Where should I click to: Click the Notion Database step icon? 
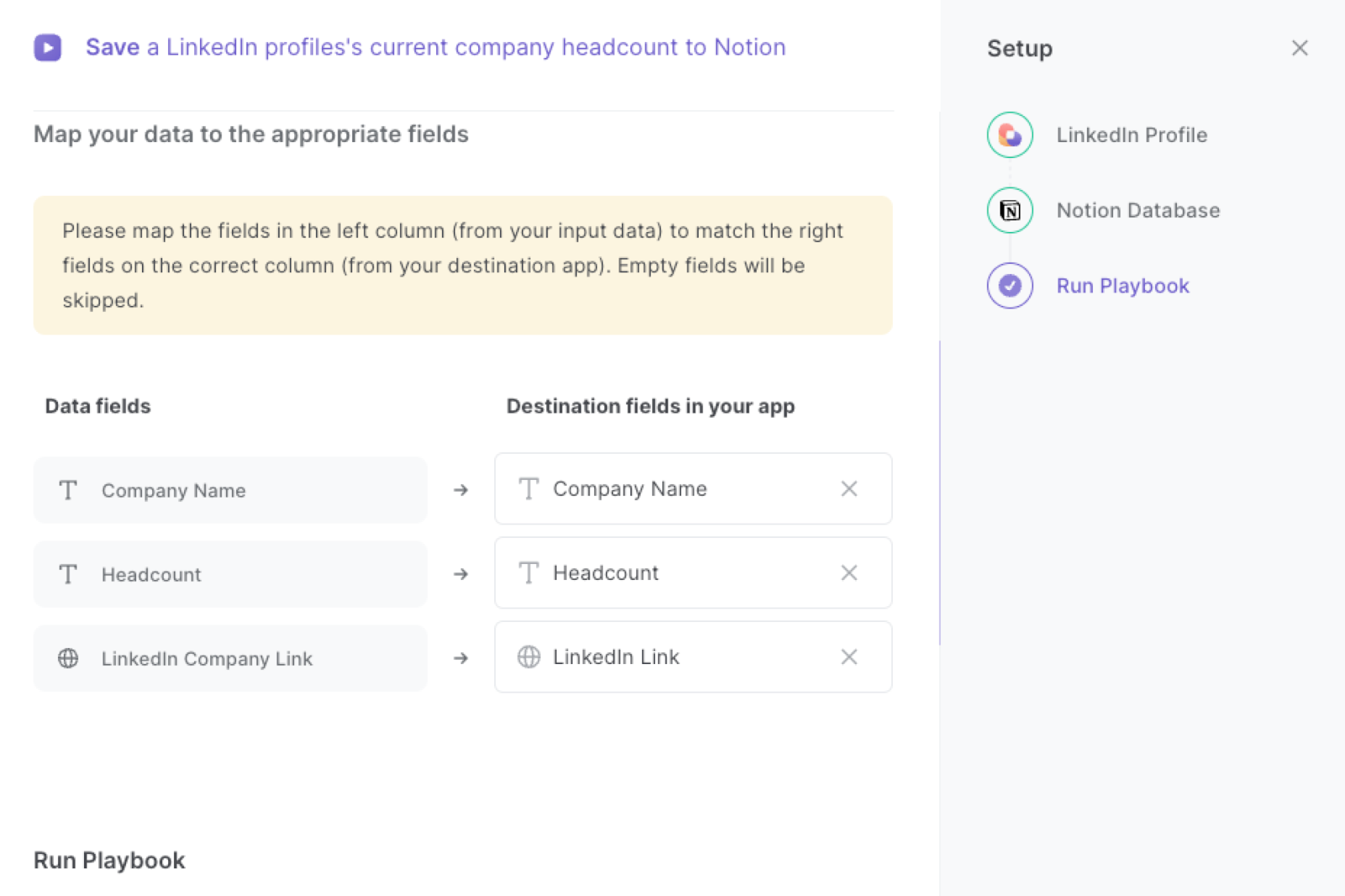pyautogui.click(x=1009, y=210)
